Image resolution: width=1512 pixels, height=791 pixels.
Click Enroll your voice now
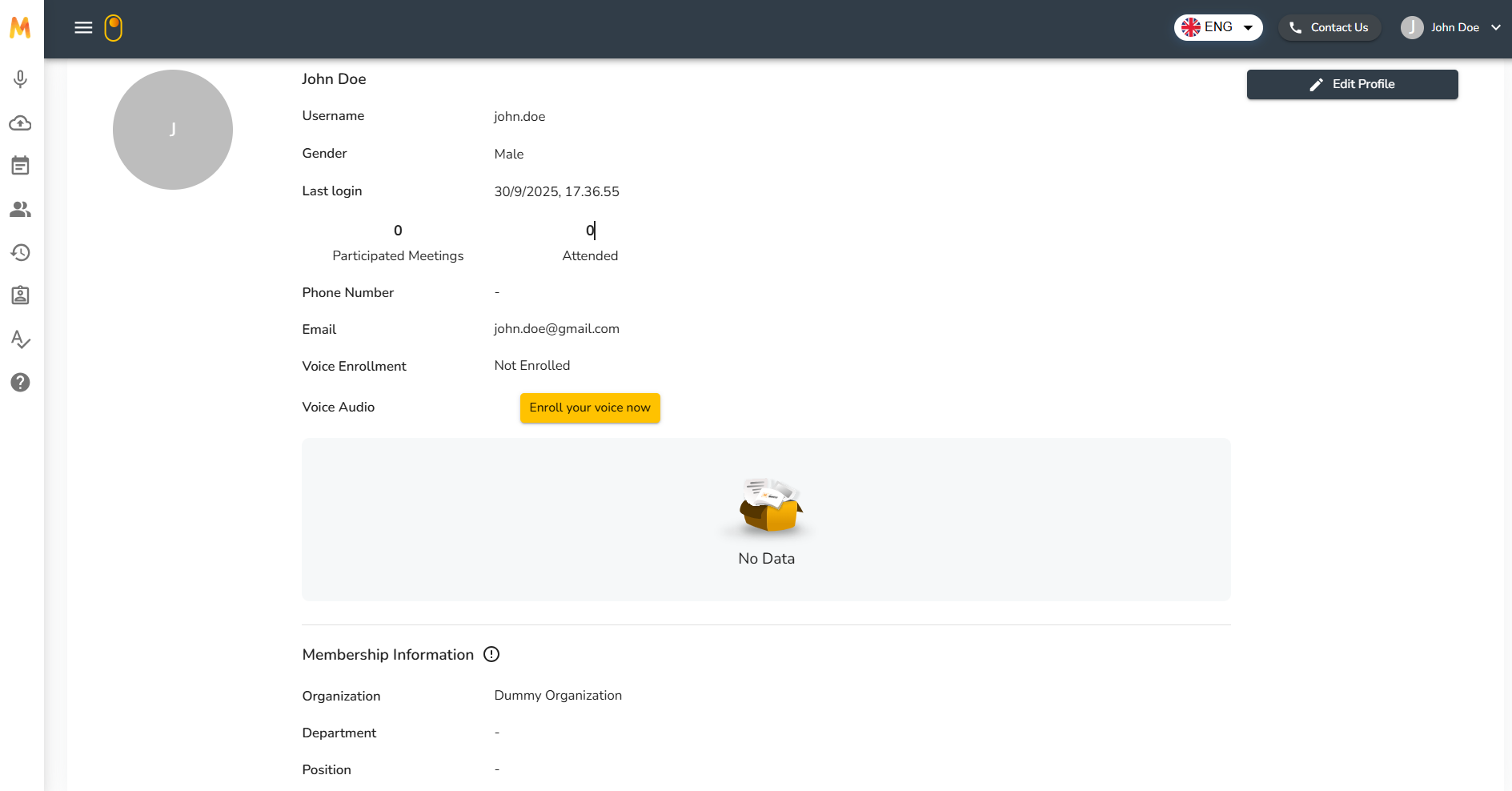[x=590, y=408]
